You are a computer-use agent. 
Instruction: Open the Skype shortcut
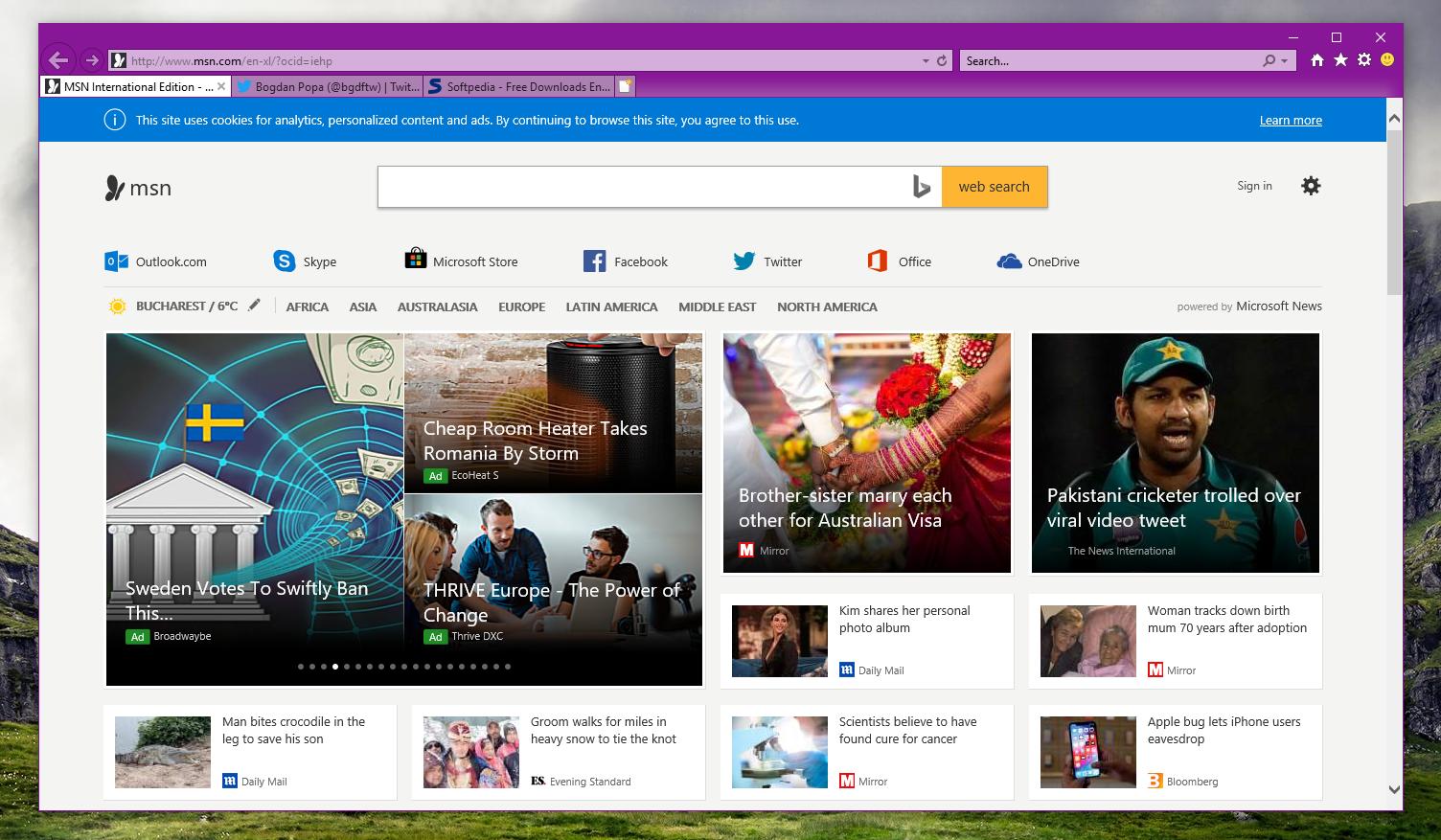point(305,261)
